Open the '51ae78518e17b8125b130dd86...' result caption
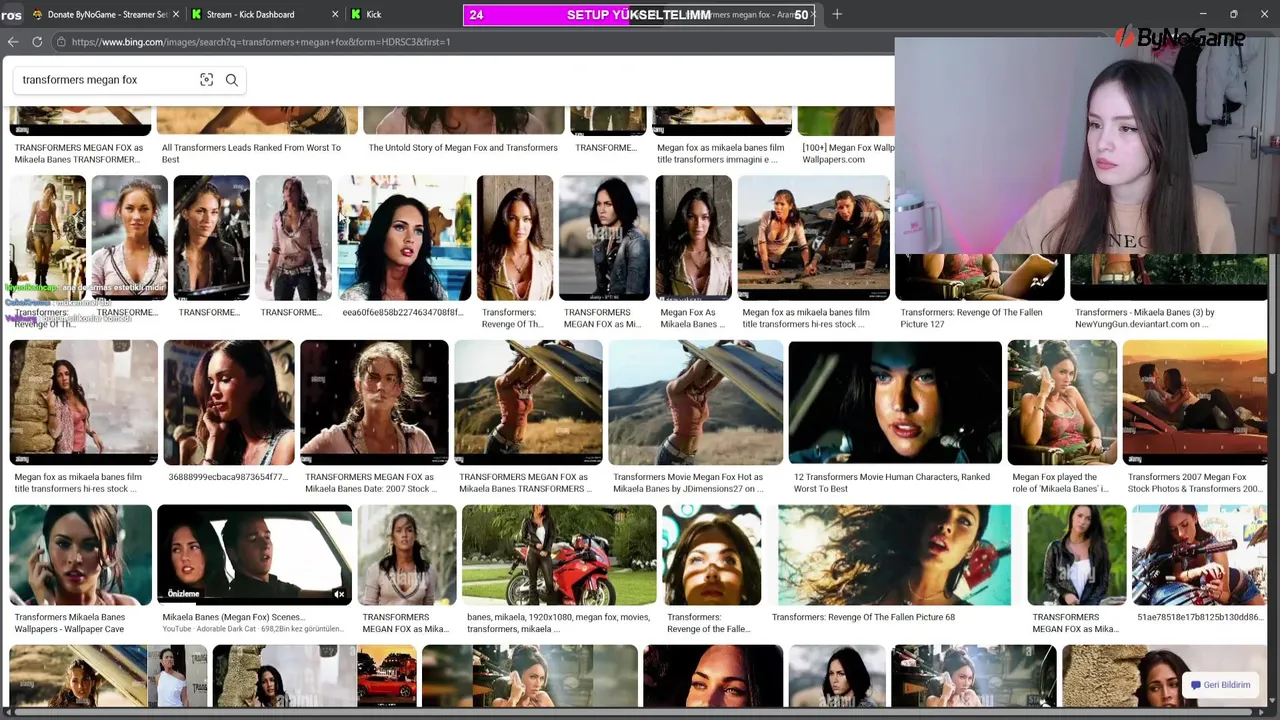Image resolution: width=1280 pixels, height=720 pixels. click(x=1200, y=617)
